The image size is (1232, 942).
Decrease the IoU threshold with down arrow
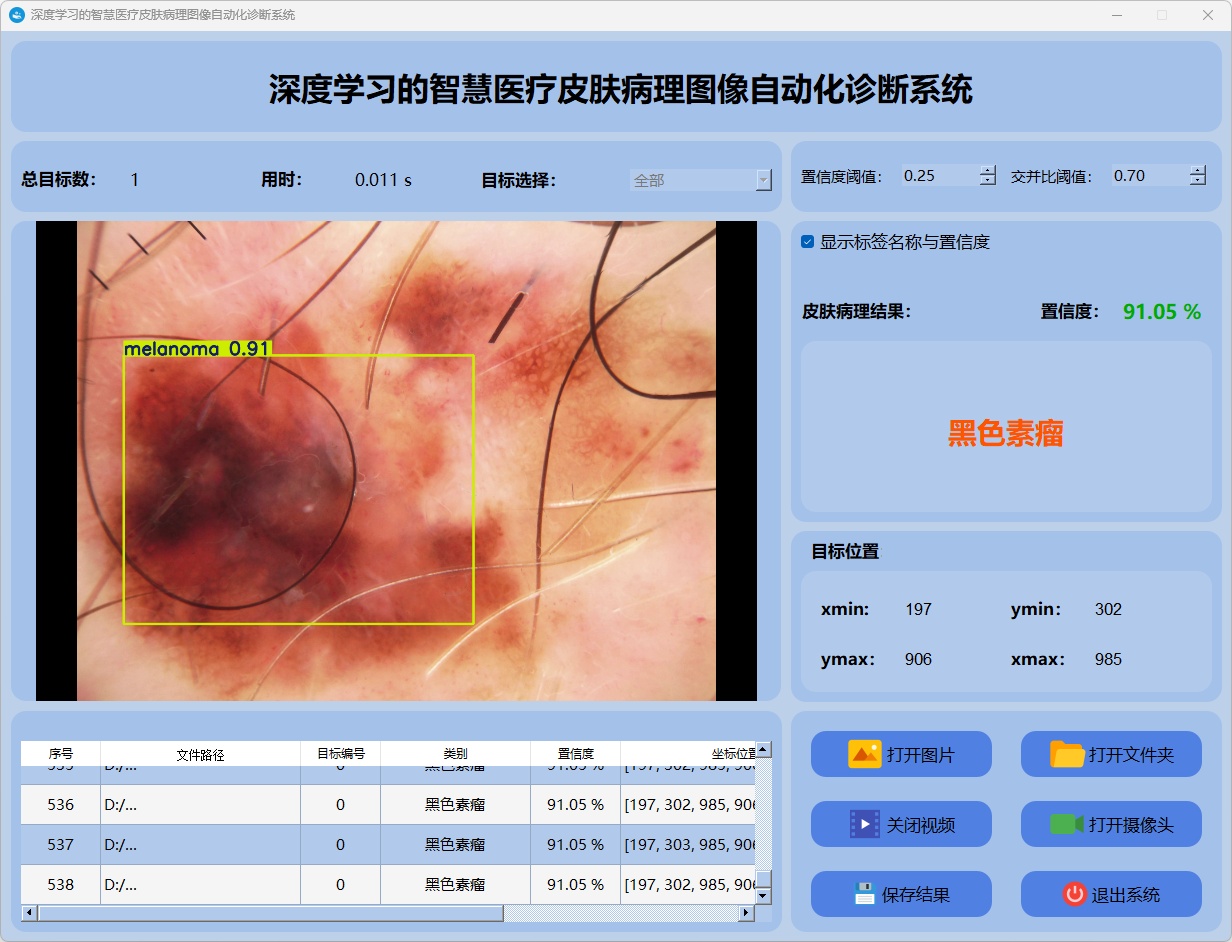(x=1198, y=181)
